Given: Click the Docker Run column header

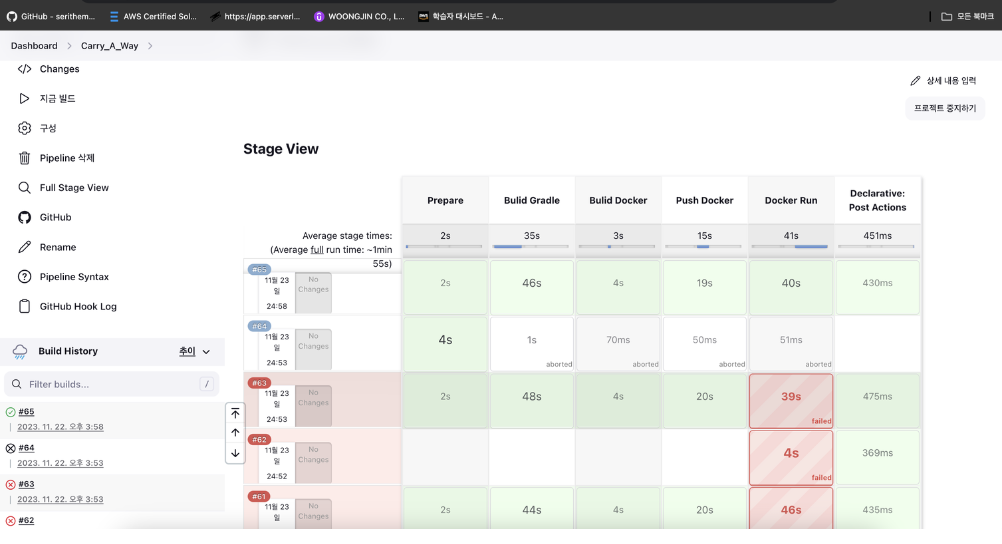Looking at the screenshot, I should (790, 200).
